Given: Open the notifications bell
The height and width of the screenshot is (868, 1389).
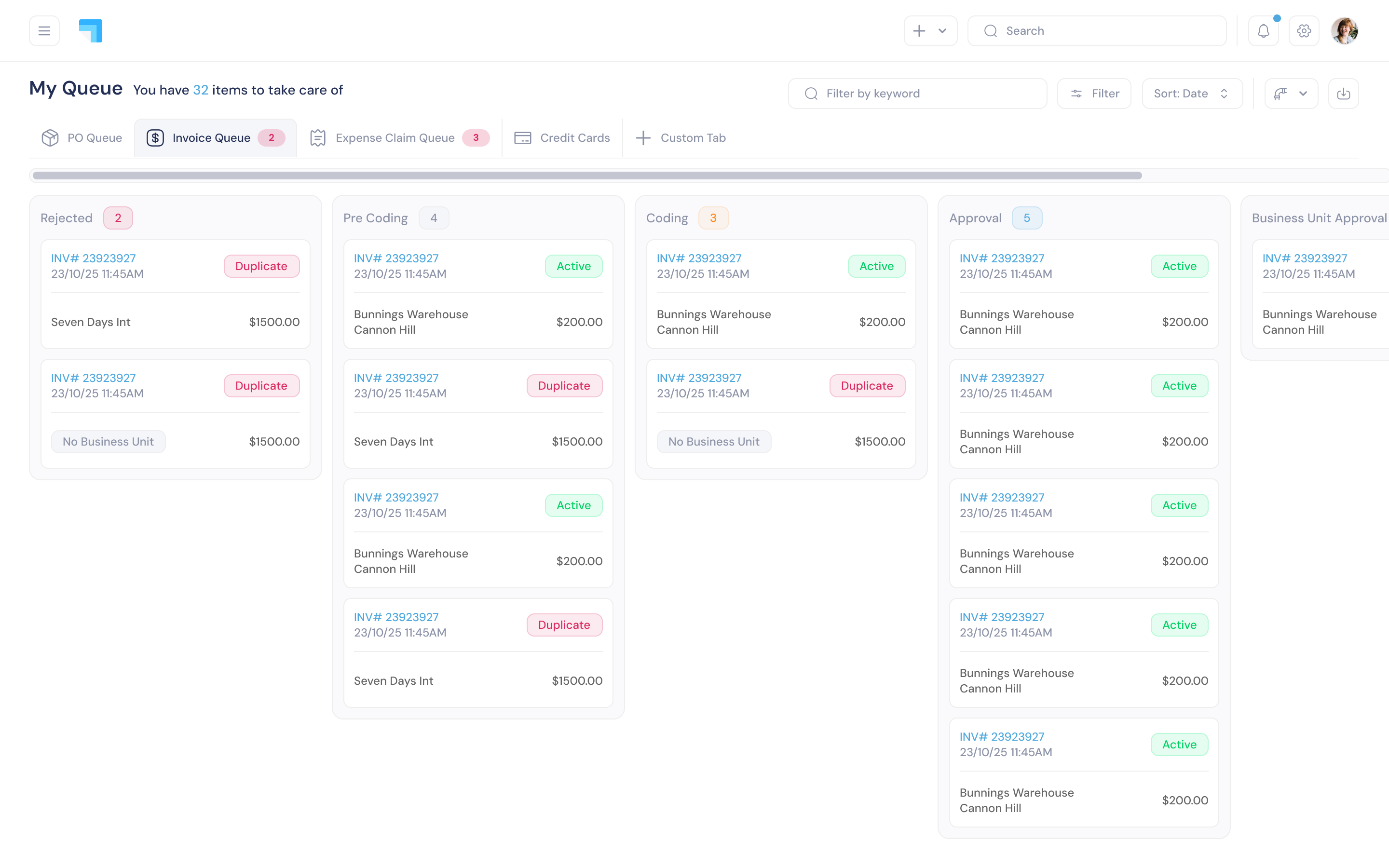Looking at the screenshot, I should coord(1263,31).
